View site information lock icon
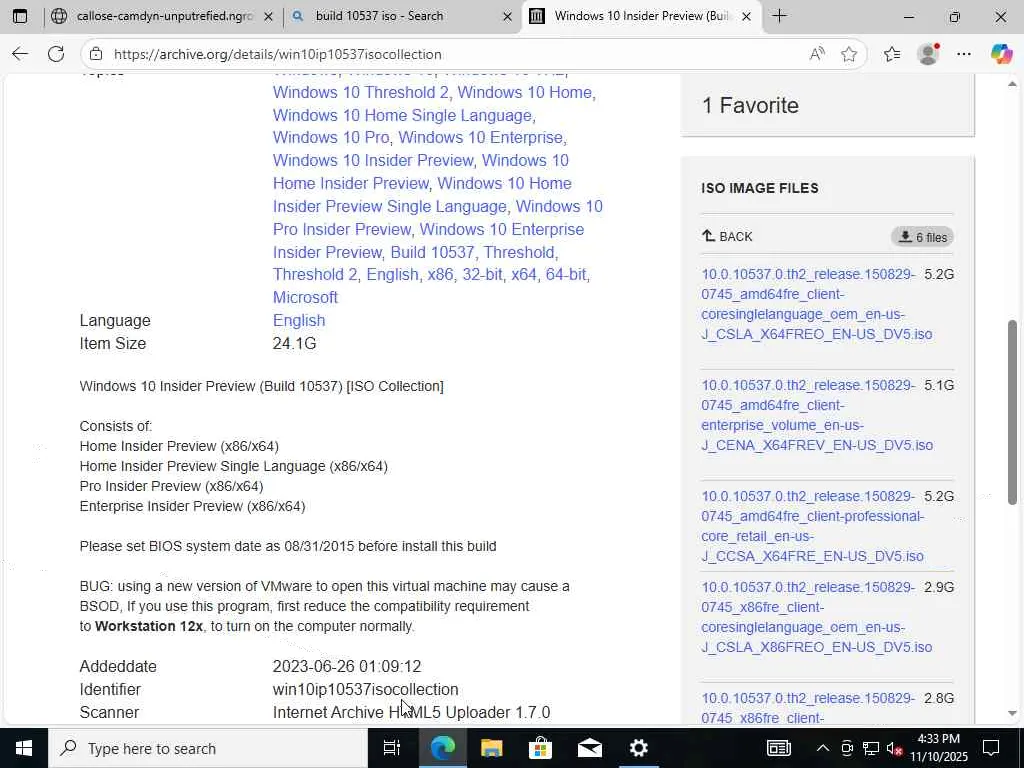 click(x=96, y=54)
